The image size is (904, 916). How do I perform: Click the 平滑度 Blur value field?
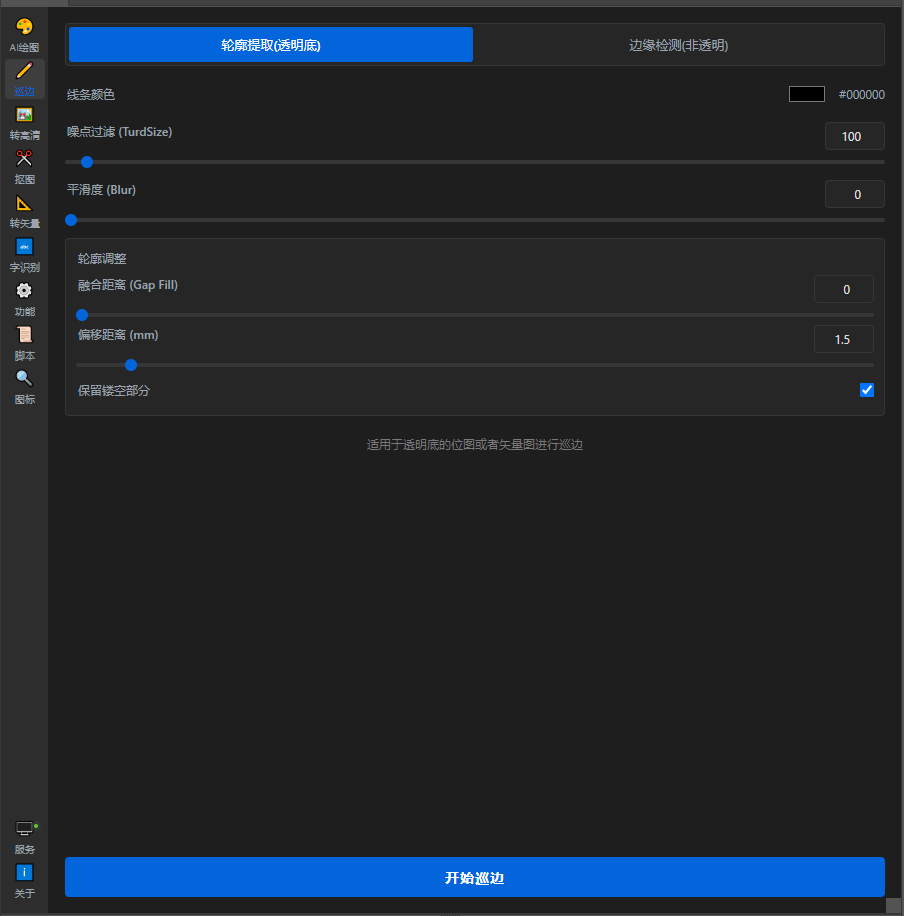pos(854,194)
